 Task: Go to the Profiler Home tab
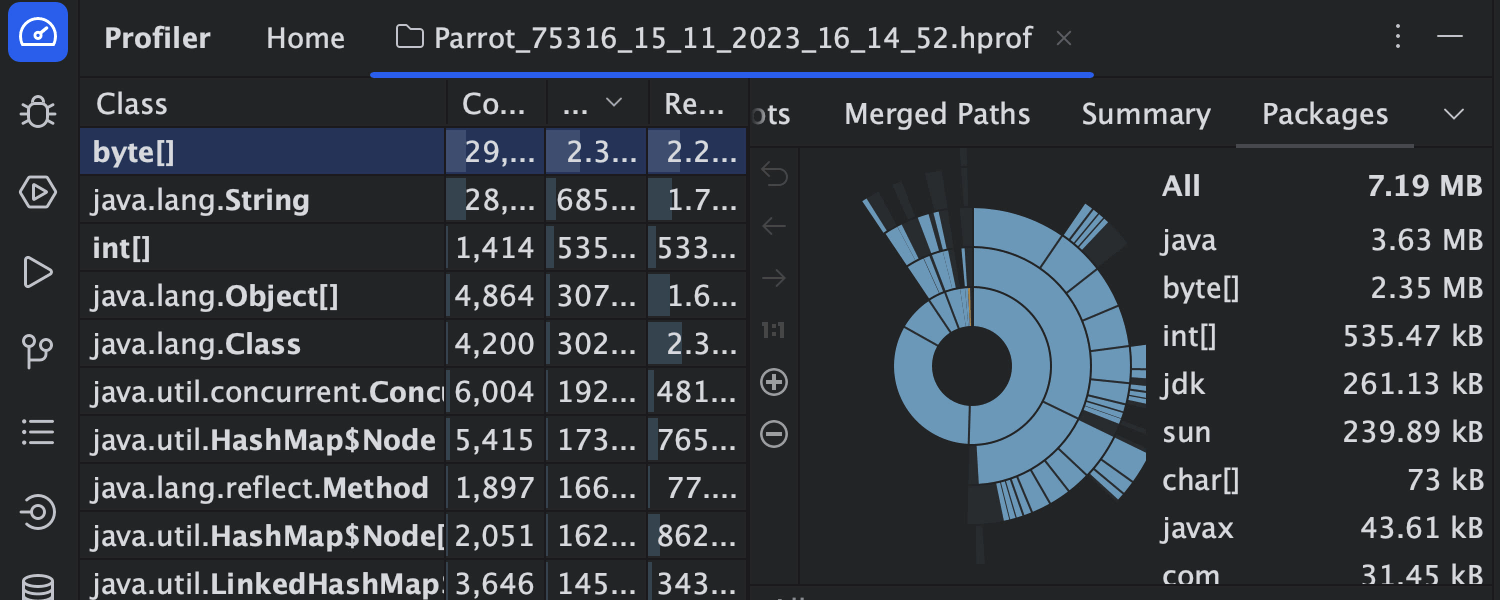tap(305, 38)
